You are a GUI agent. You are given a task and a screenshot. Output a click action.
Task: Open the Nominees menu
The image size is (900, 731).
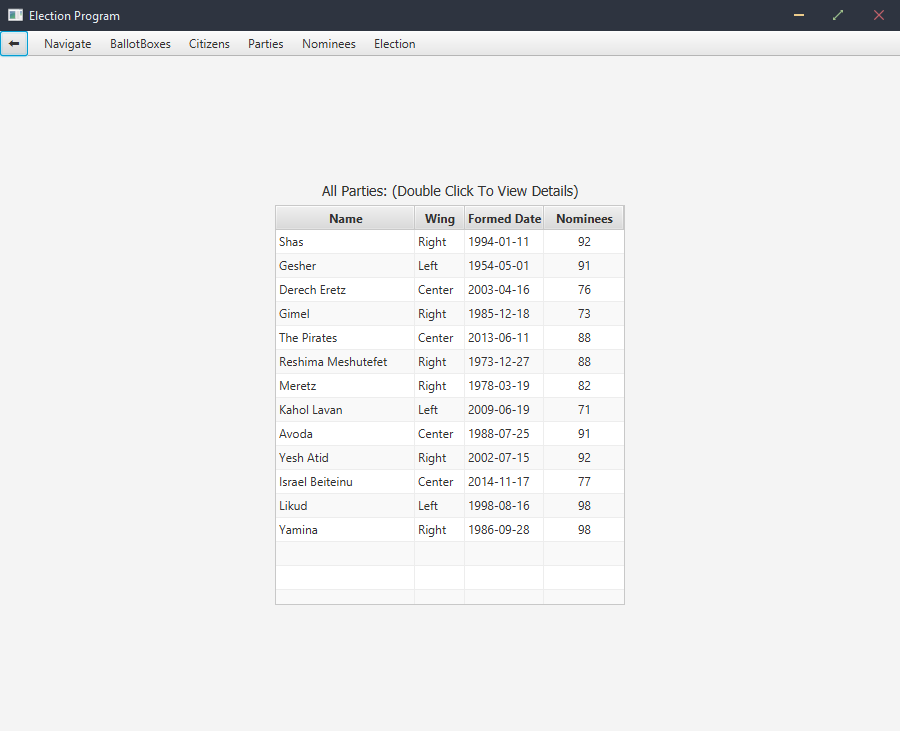(x=328, y=44)
